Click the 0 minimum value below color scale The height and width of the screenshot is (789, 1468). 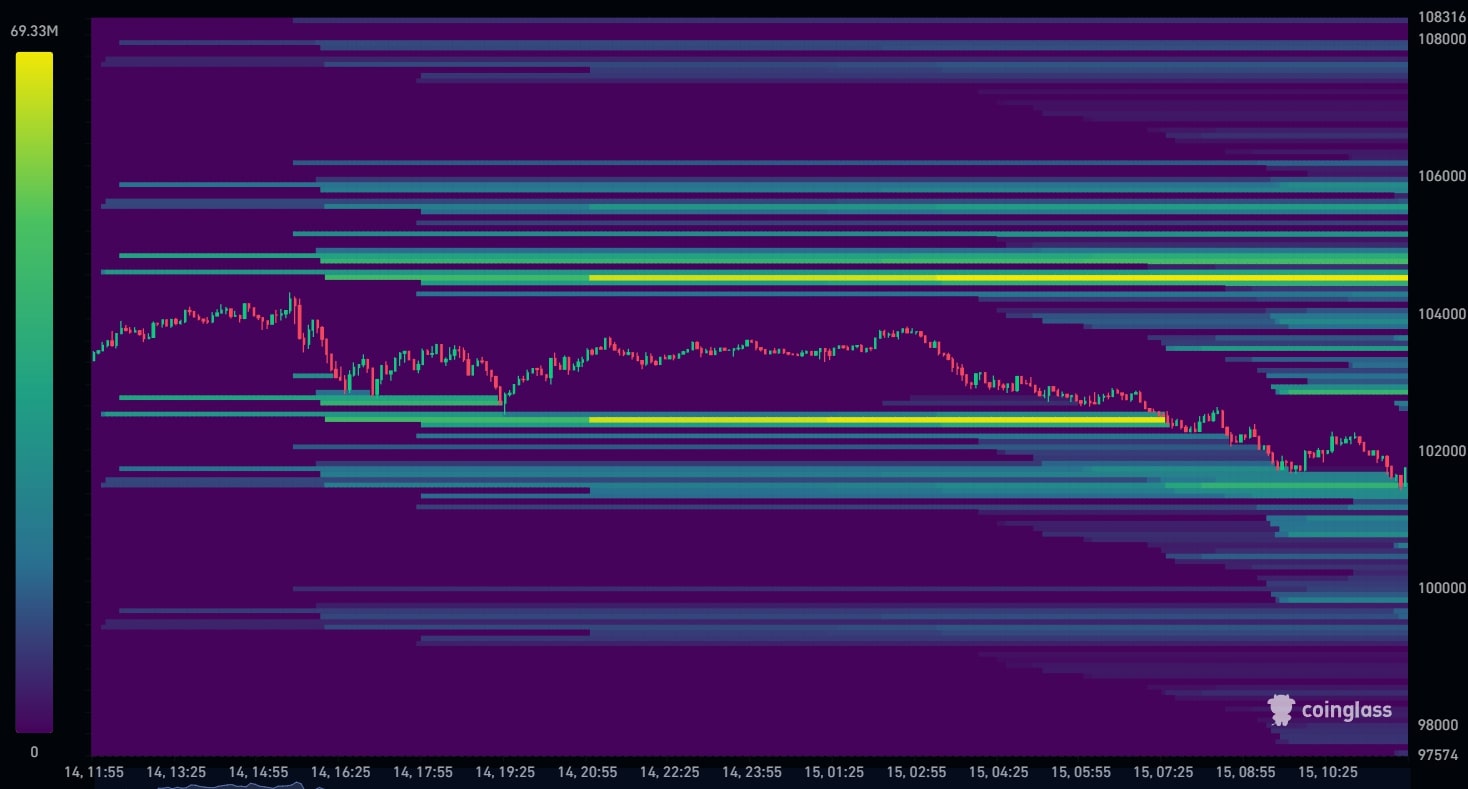tap(34, 752)
